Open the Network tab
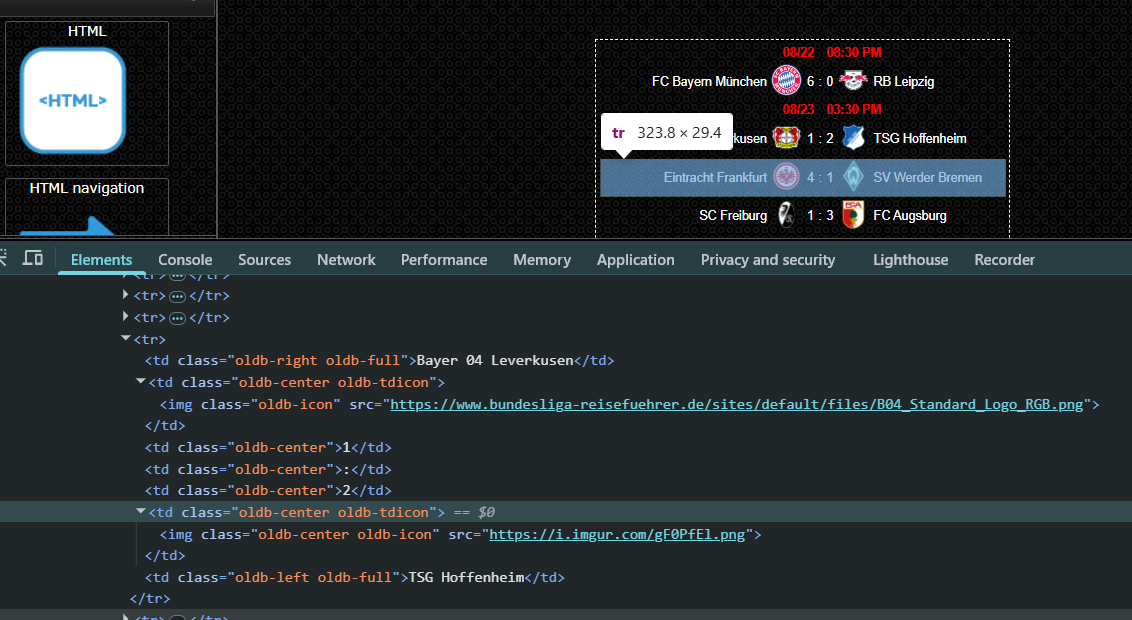 pos(346,260)
